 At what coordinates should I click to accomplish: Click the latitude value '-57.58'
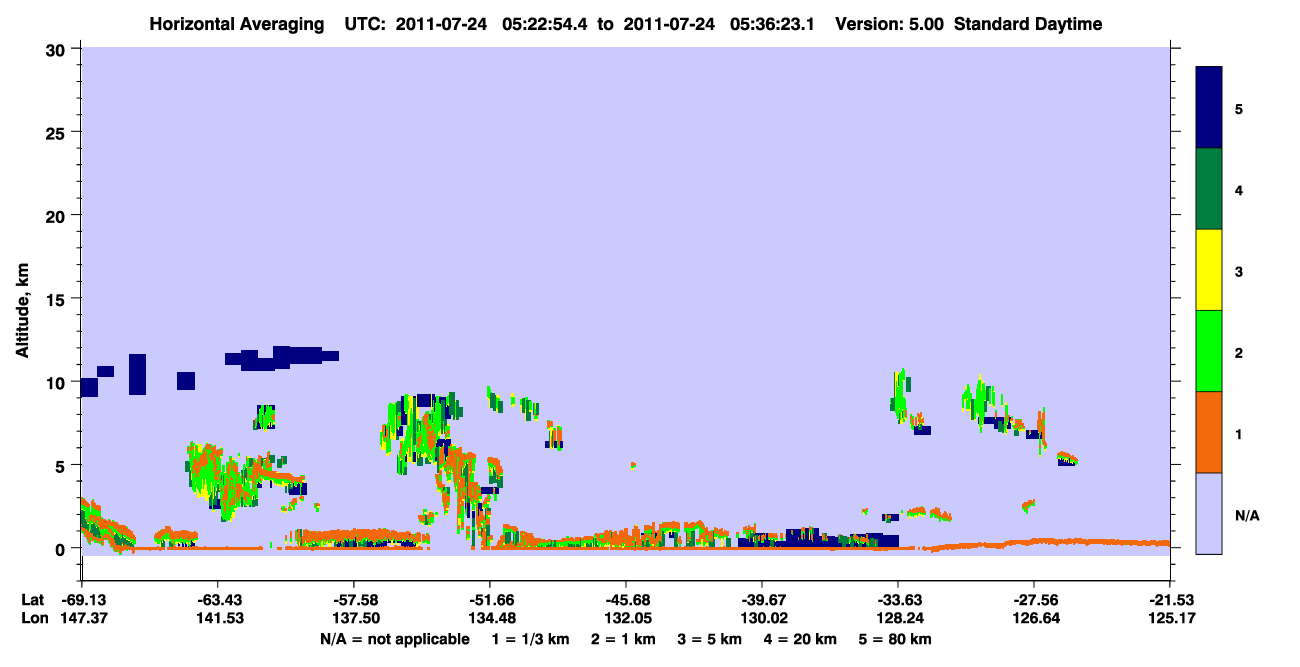pyautogui.click(x=353, y=600)
